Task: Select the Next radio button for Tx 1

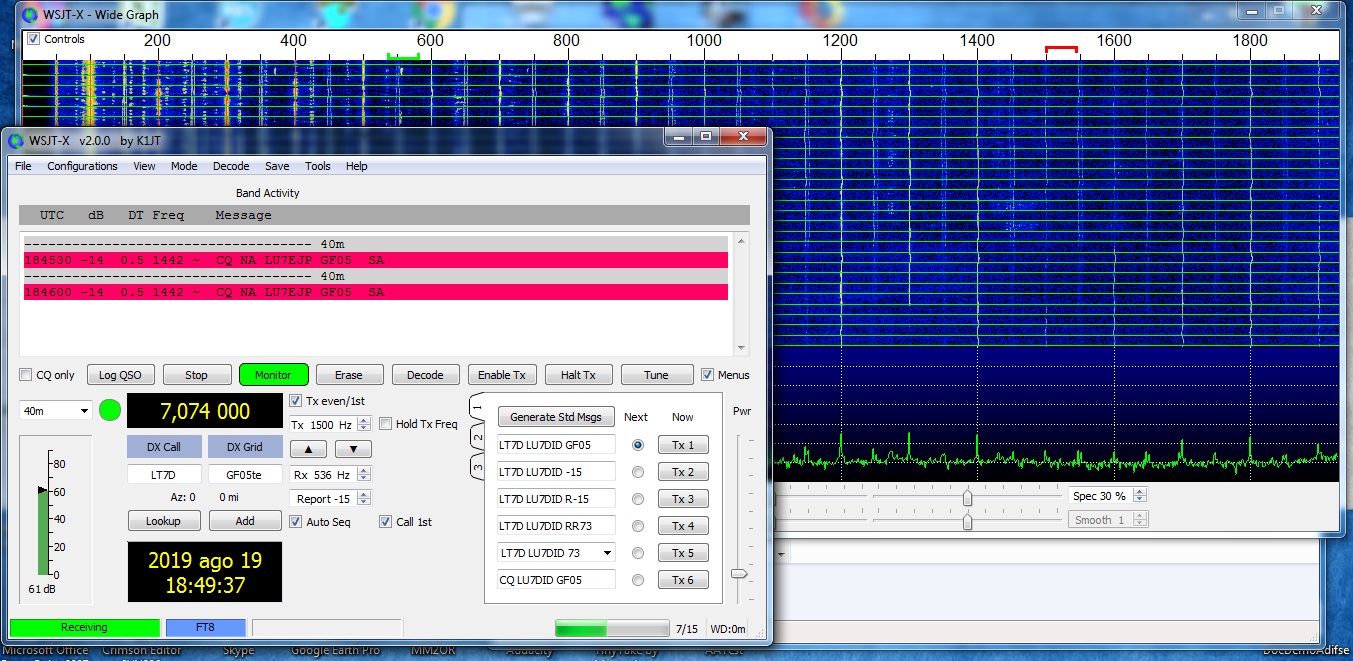Action: pos(638,445)
